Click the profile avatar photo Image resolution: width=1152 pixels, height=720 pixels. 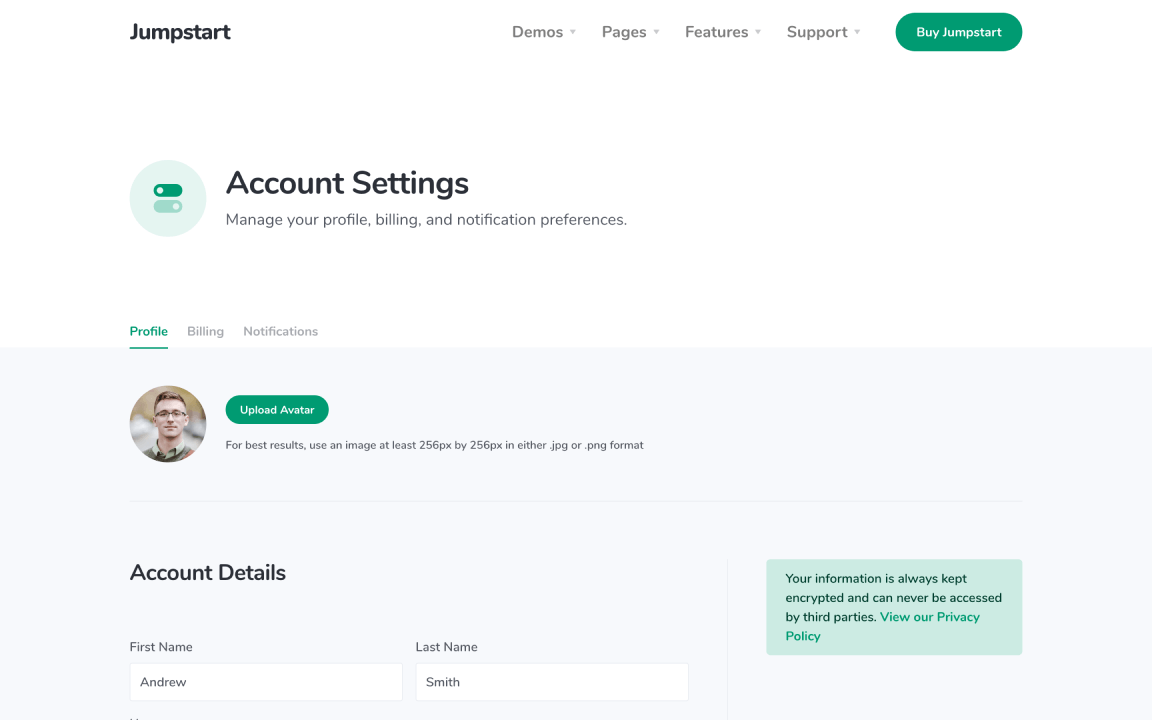[168, 424]
